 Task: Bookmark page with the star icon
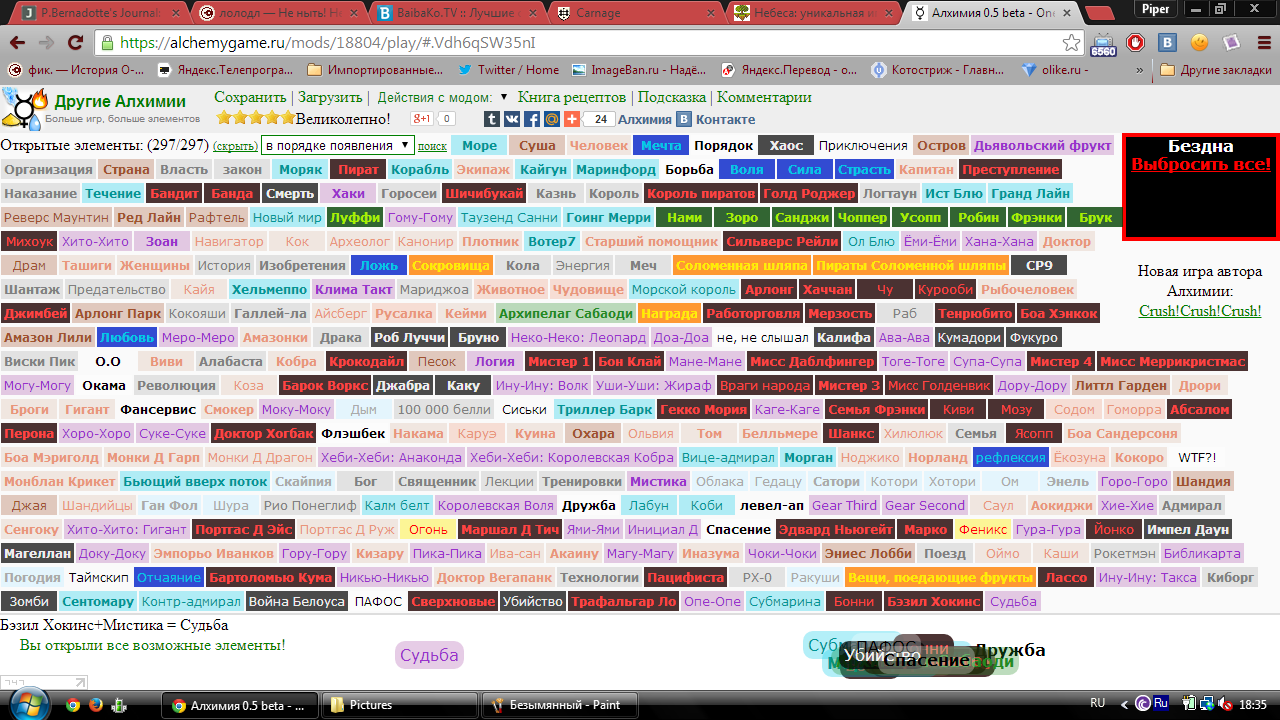1071,43
